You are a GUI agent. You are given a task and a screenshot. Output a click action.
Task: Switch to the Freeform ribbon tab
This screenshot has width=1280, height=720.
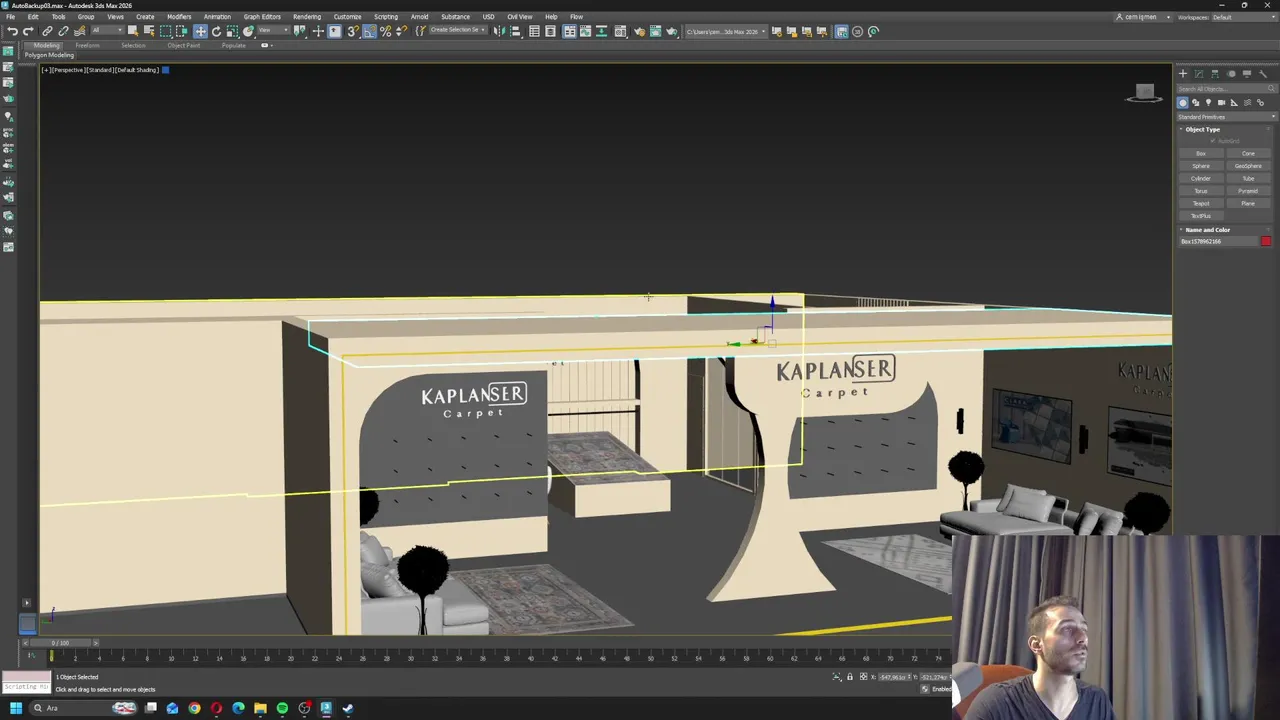(87, 45)
